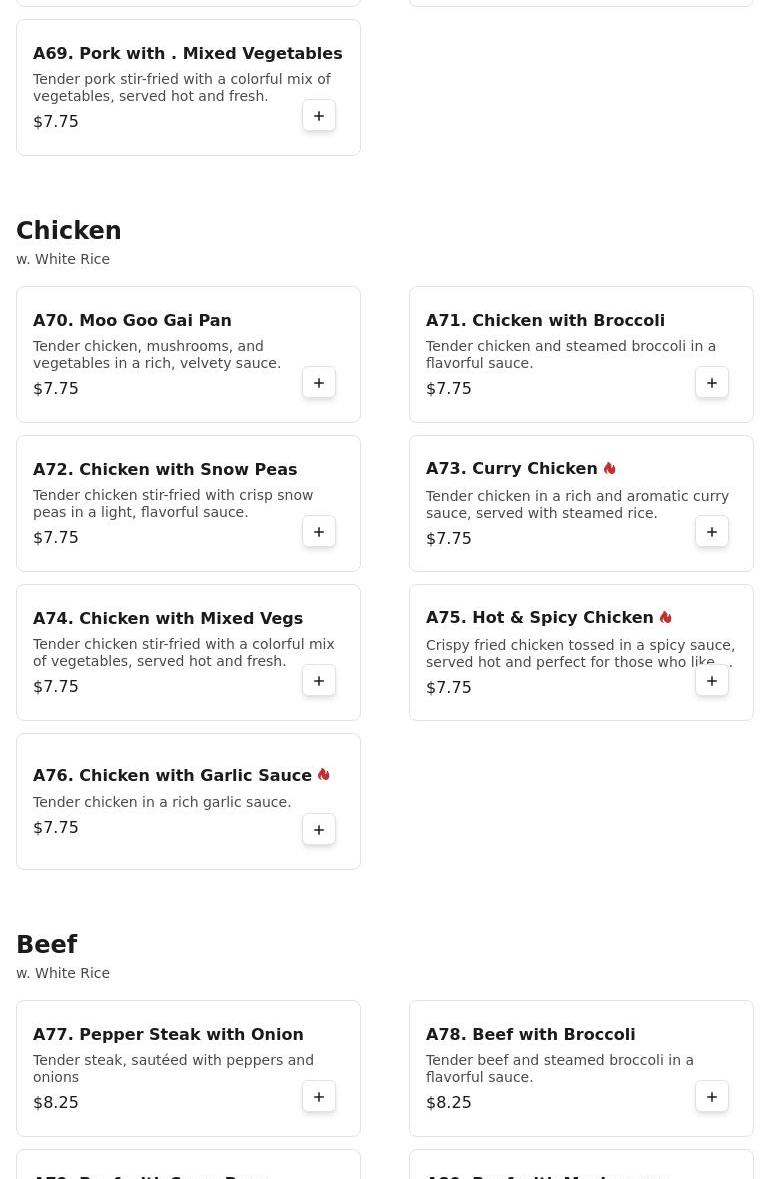
Task: Add A74 Chicken with Mixed Vegs
Action: tap(319, 680)
